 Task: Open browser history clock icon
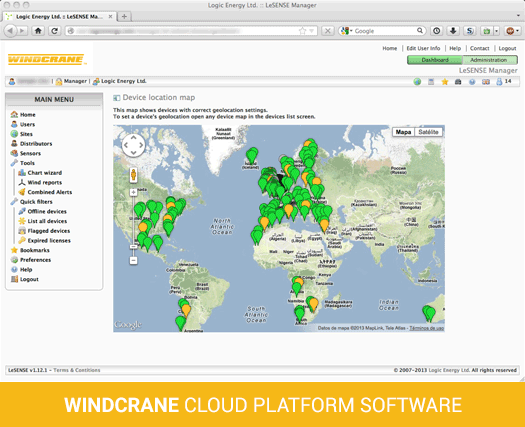click(437, 31)
